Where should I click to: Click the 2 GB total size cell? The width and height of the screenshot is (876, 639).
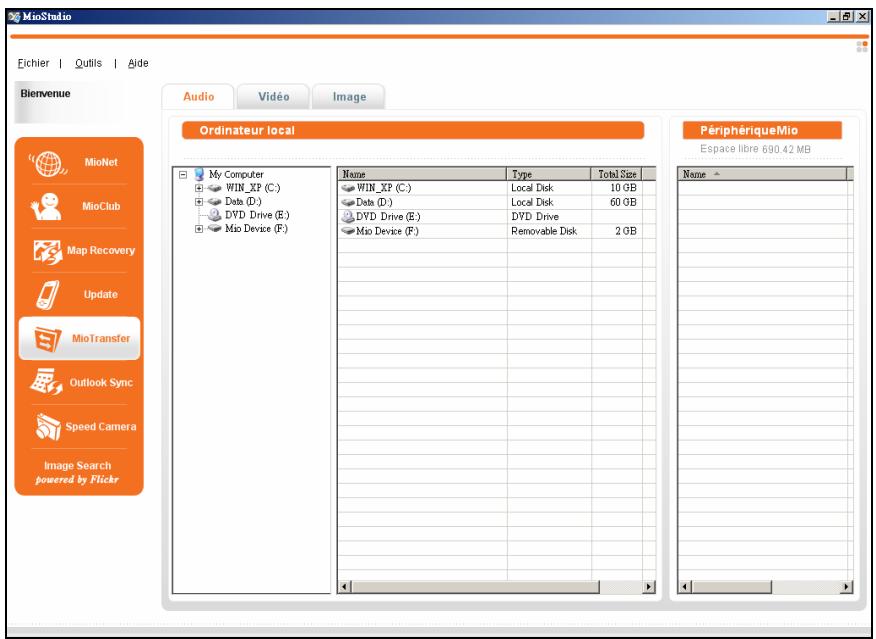coord(626,231)
